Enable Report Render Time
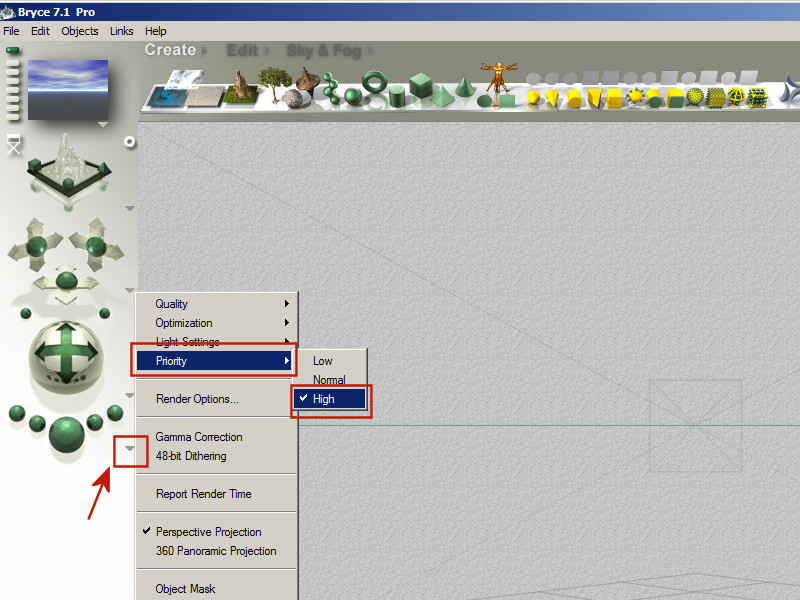Image resolution: width=800 pixels, height=600 pixels. pyautogui.click(x=216, y=494)
